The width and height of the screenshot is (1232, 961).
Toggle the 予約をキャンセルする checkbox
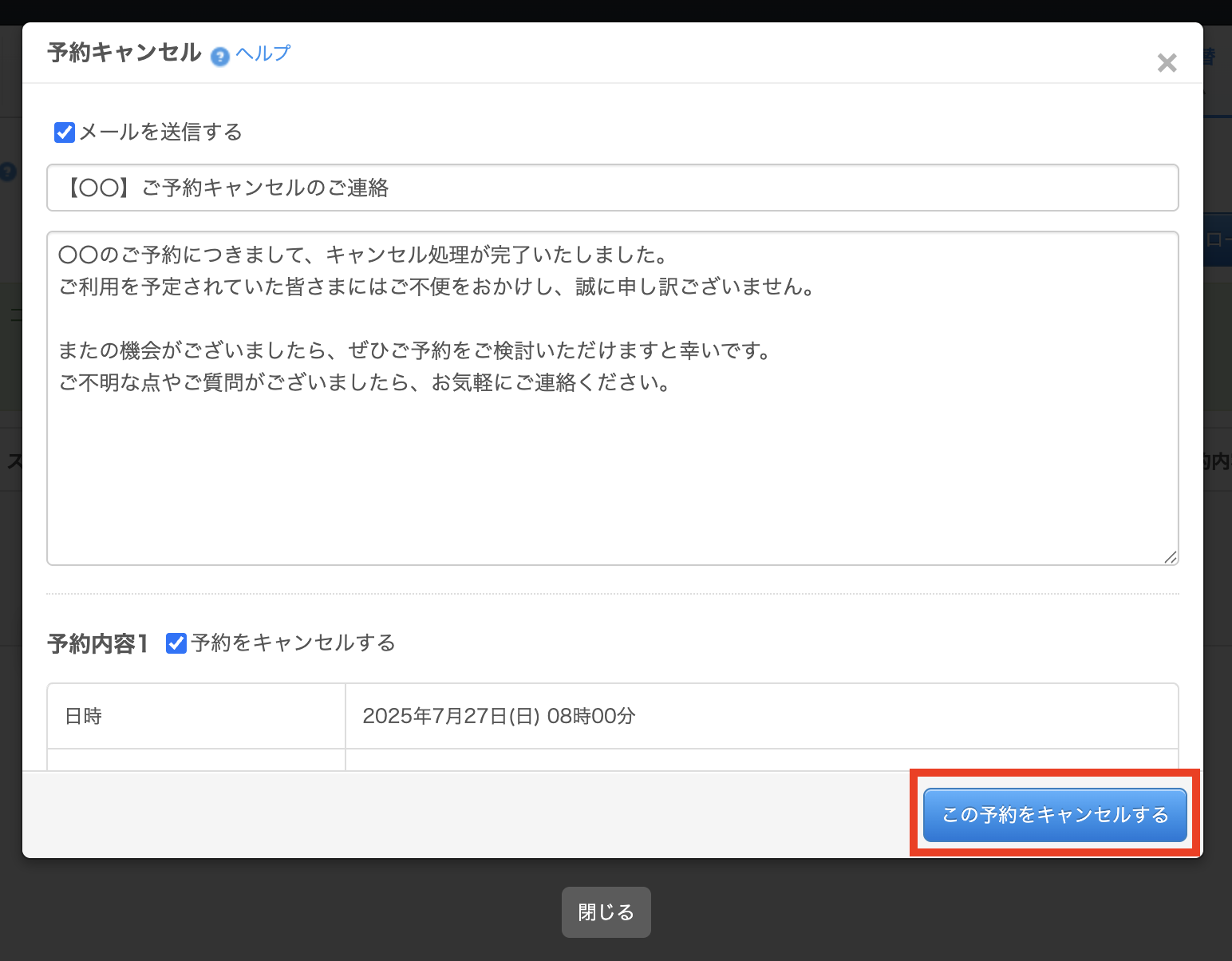click(x=176, y=643)
